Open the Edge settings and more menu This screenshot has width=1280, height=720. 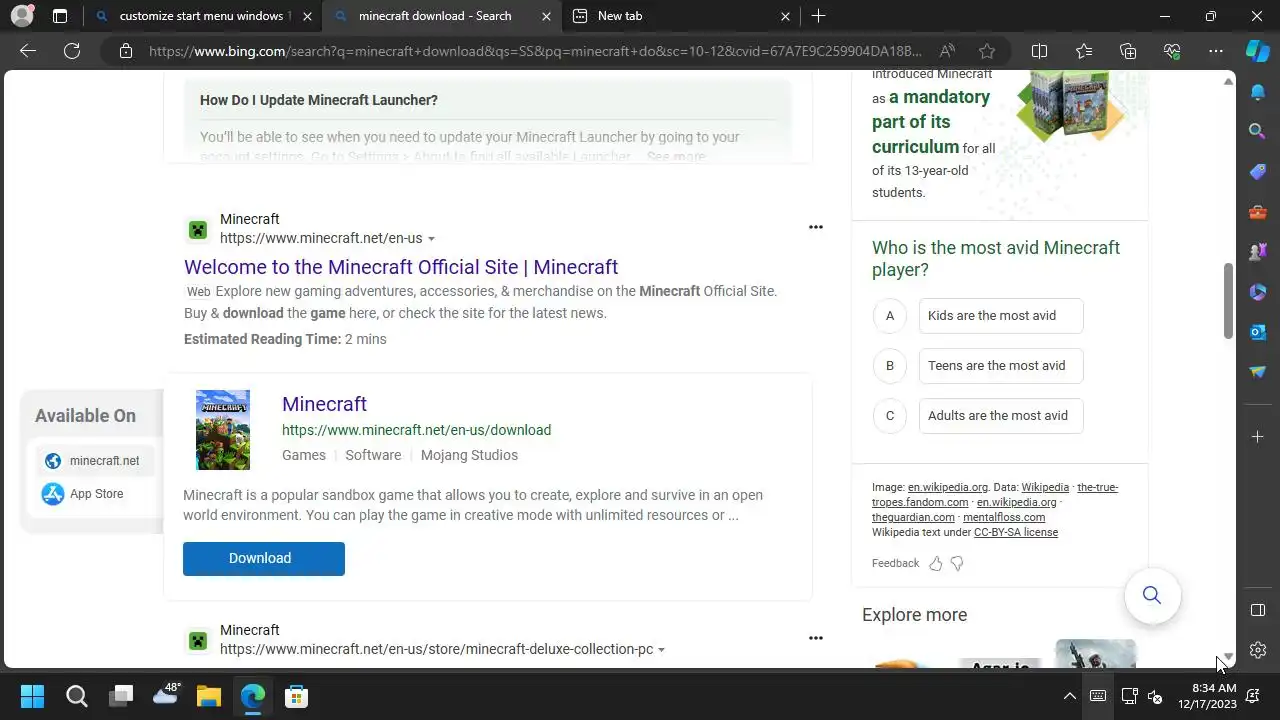point(1216,51)
